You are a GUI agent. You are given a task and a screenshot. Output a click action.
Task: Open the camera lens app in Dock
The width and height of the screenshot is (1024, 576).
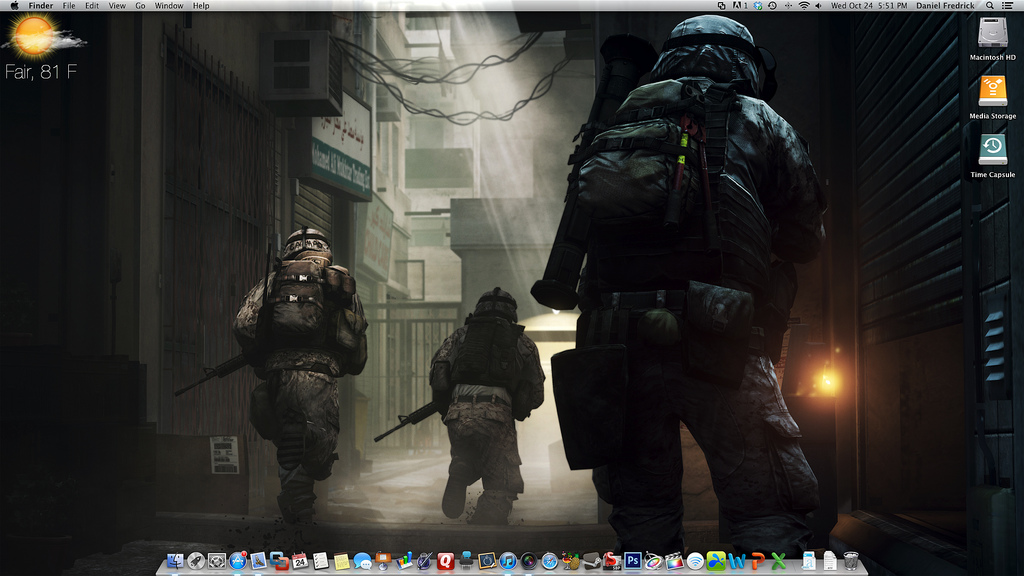point(529,561)
